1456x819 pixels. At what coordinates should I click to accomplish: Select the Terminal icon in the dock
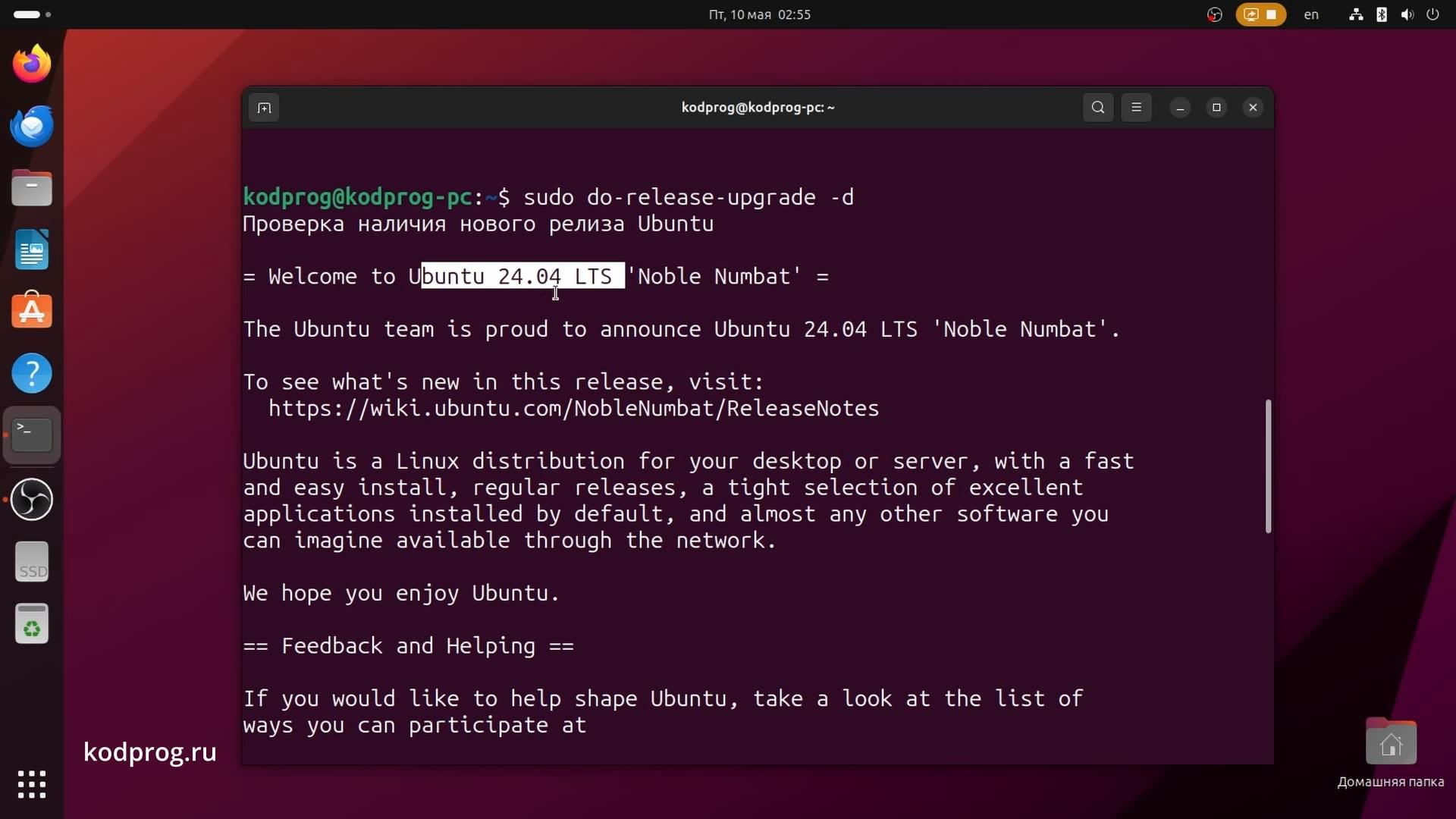click(32, 435)
